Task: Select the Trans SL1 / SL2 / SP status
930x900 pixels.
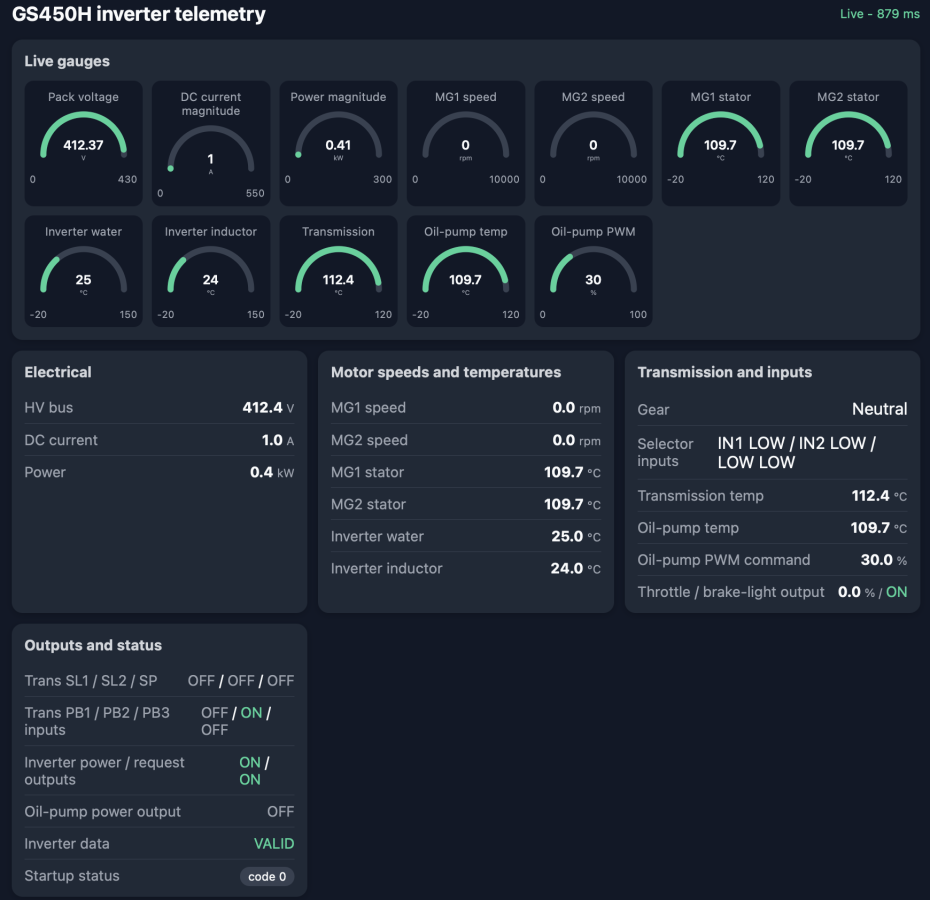Action: tap(241, 680)
